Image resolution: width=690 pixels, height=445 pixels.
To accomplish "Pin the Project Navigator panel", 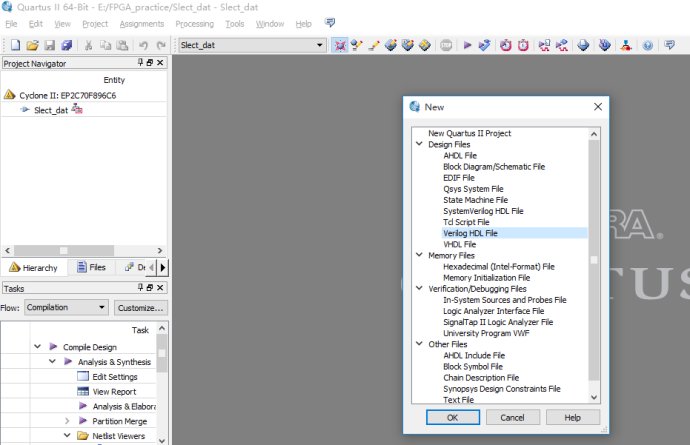I will coord(140,63).
